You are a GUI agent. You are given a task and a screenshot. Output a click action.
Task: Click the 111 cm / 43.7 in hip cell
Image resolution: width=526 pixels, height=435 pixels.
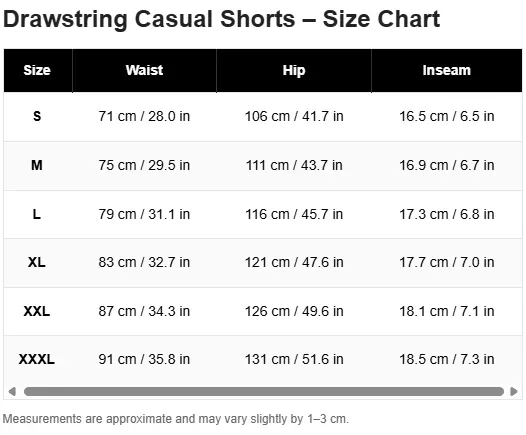[x=294, y=165]
